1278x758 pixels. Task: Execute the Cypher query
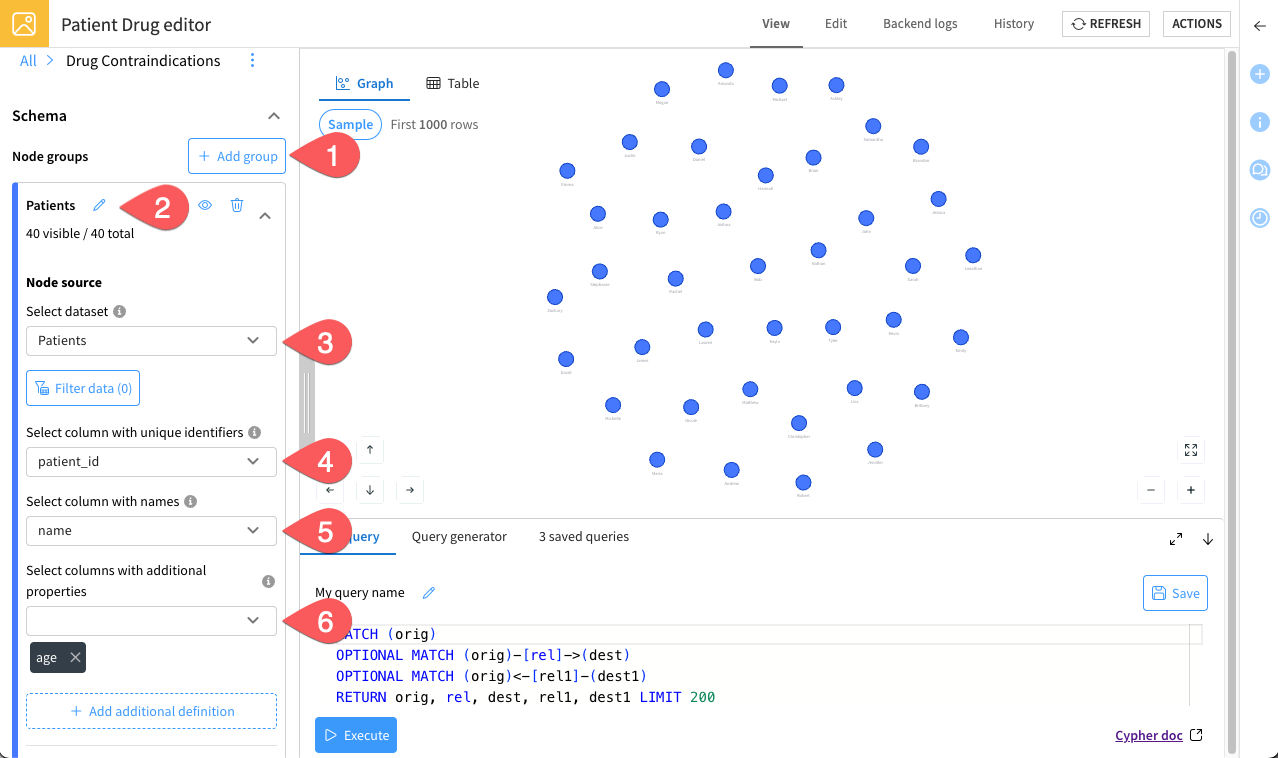[355, 734]
